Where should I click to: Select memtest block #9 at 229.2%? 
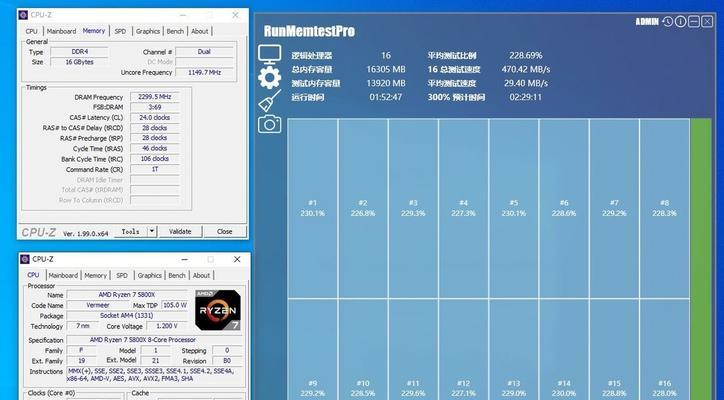coord(313,350)
